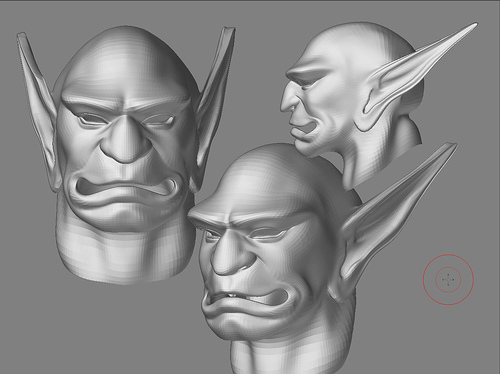Click the nose of the side-profile head
This screenshot has width=500, height=374.
click(x=289, y=100)
